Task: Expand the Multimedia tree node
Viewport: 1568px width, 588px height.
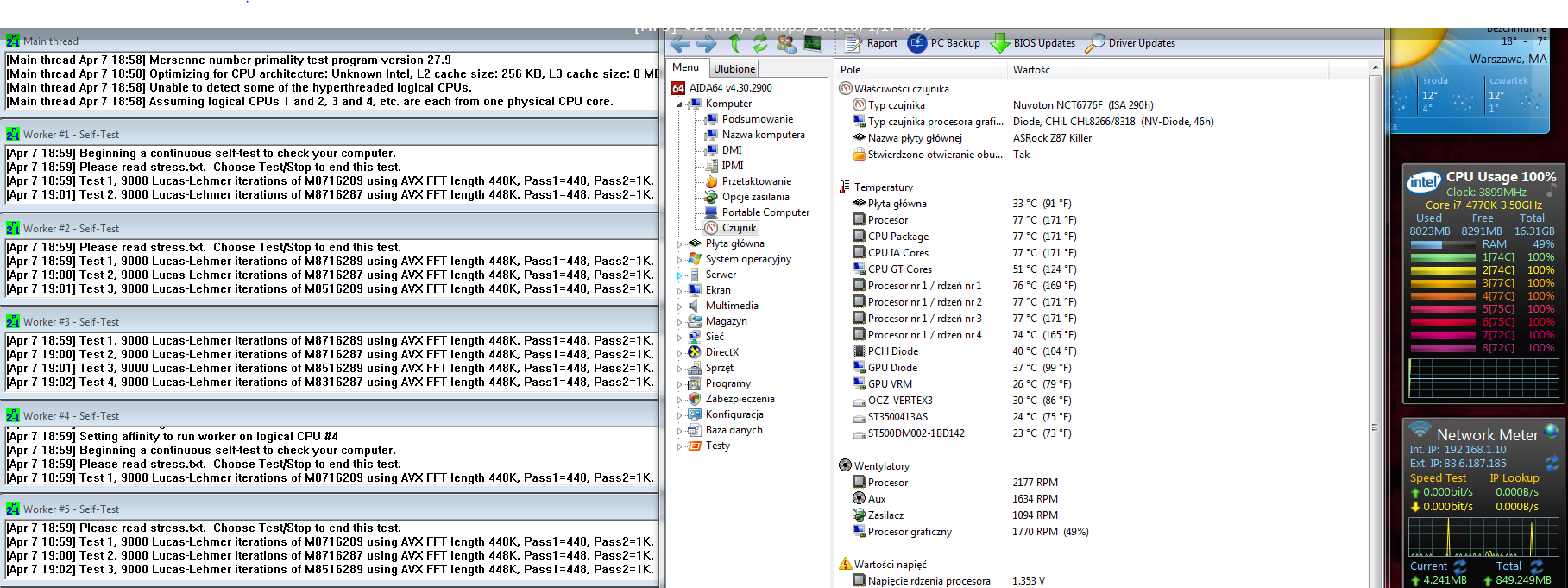Action: click(679, 307)
